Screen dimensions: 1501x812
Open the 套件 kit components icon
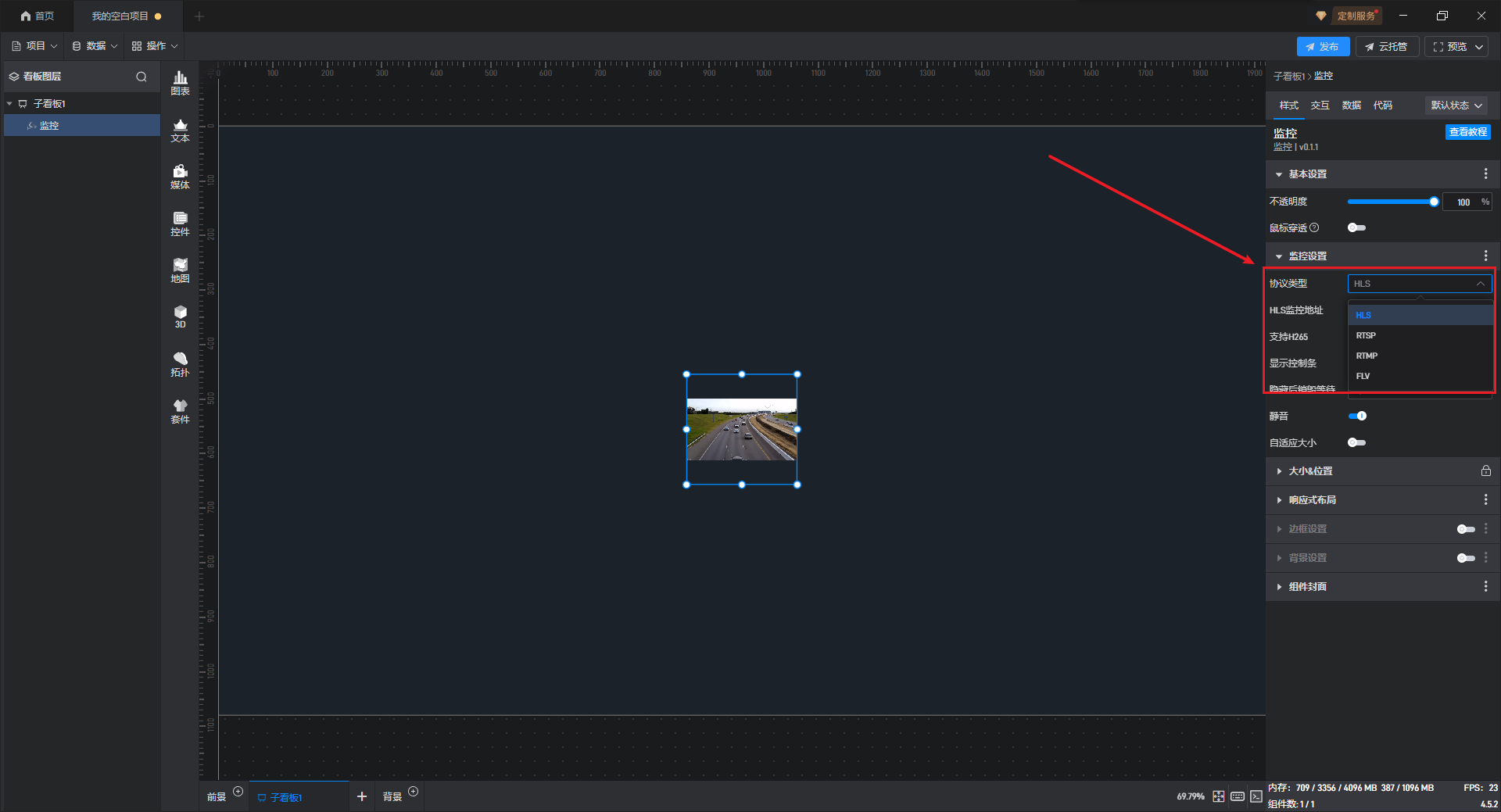180,411
